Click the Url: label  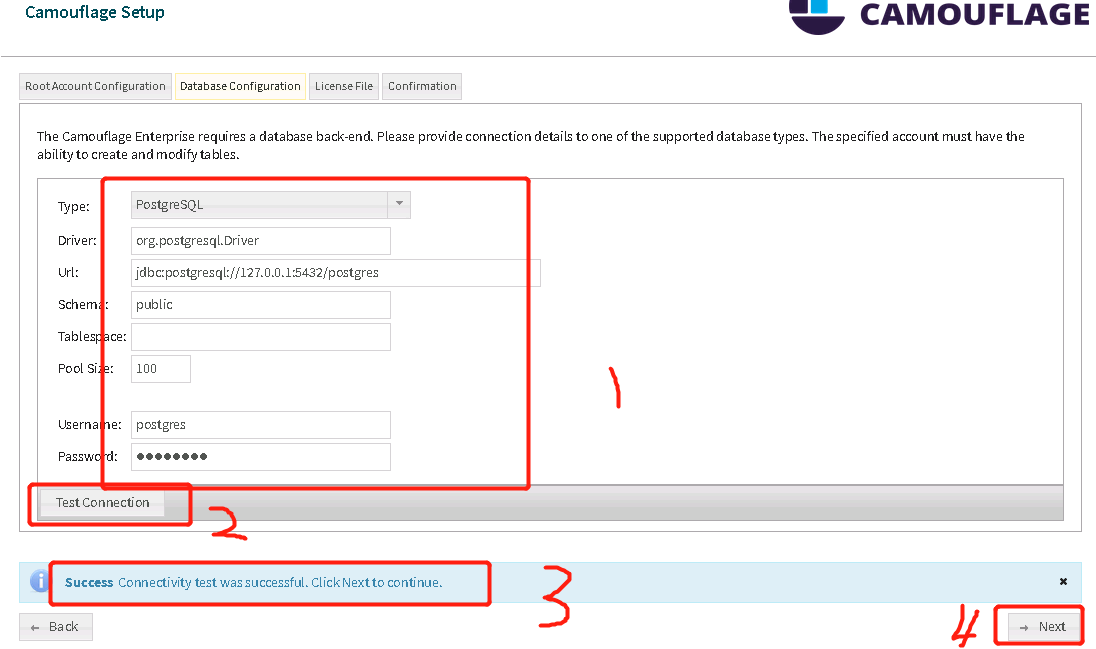coord(68,273)
